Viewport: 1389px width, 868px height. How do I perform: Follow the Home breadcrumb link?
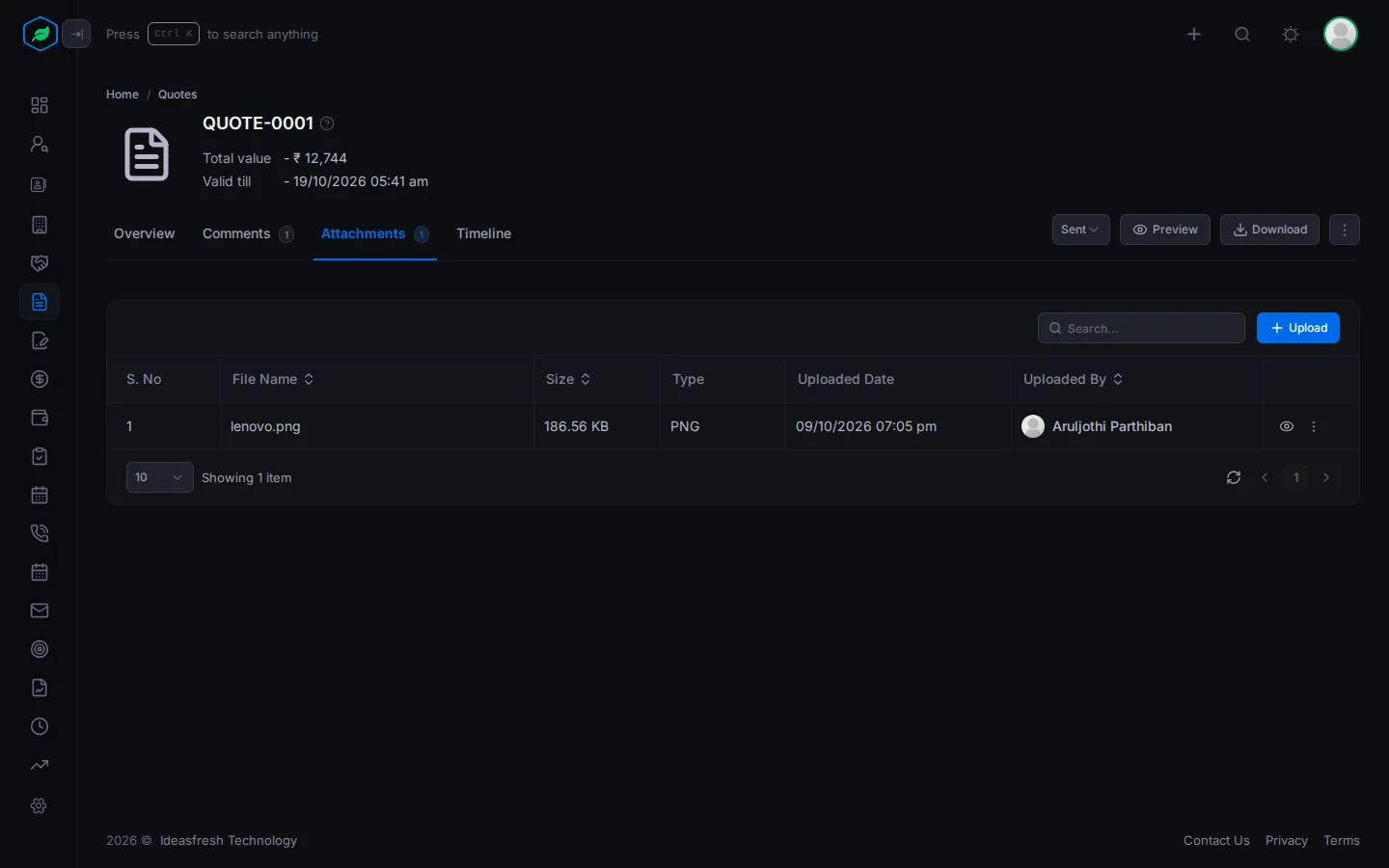click(x=123, y=95)
